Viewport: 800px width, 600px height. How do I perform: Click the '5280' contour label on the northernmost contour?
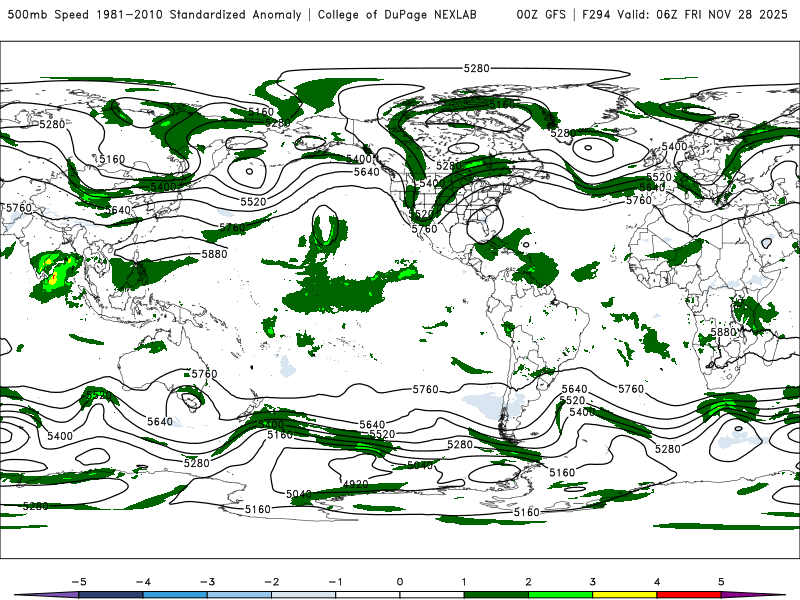point(477,68)
